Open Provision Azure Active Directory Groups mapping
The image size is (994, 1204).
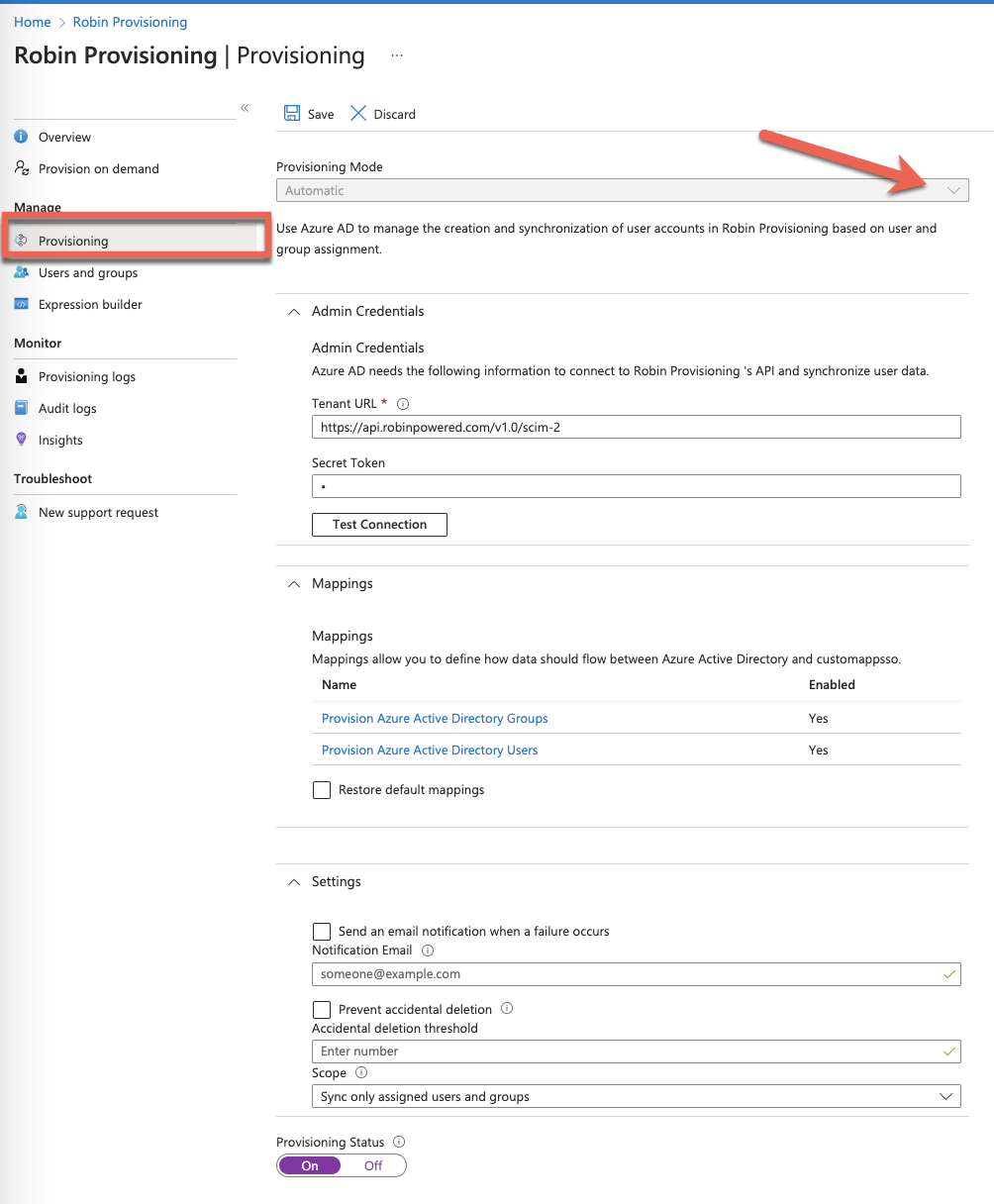(435, 719)
